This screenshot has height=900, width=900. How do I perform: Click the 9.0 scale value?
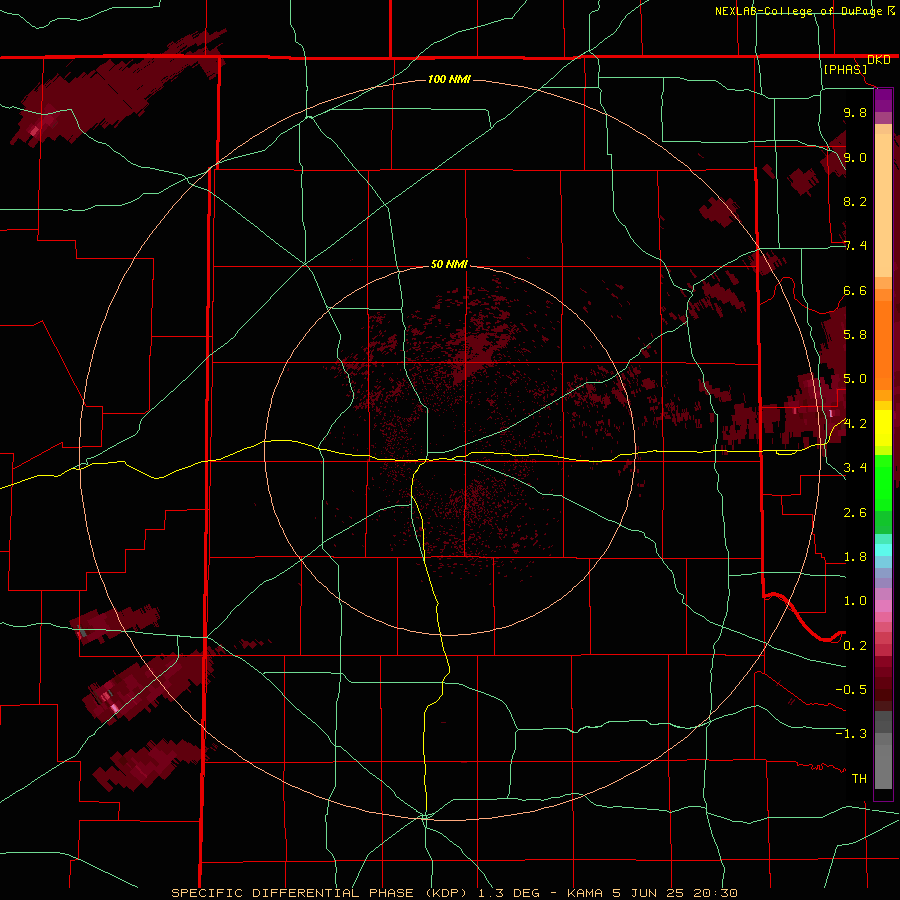[x=855, y=158]
